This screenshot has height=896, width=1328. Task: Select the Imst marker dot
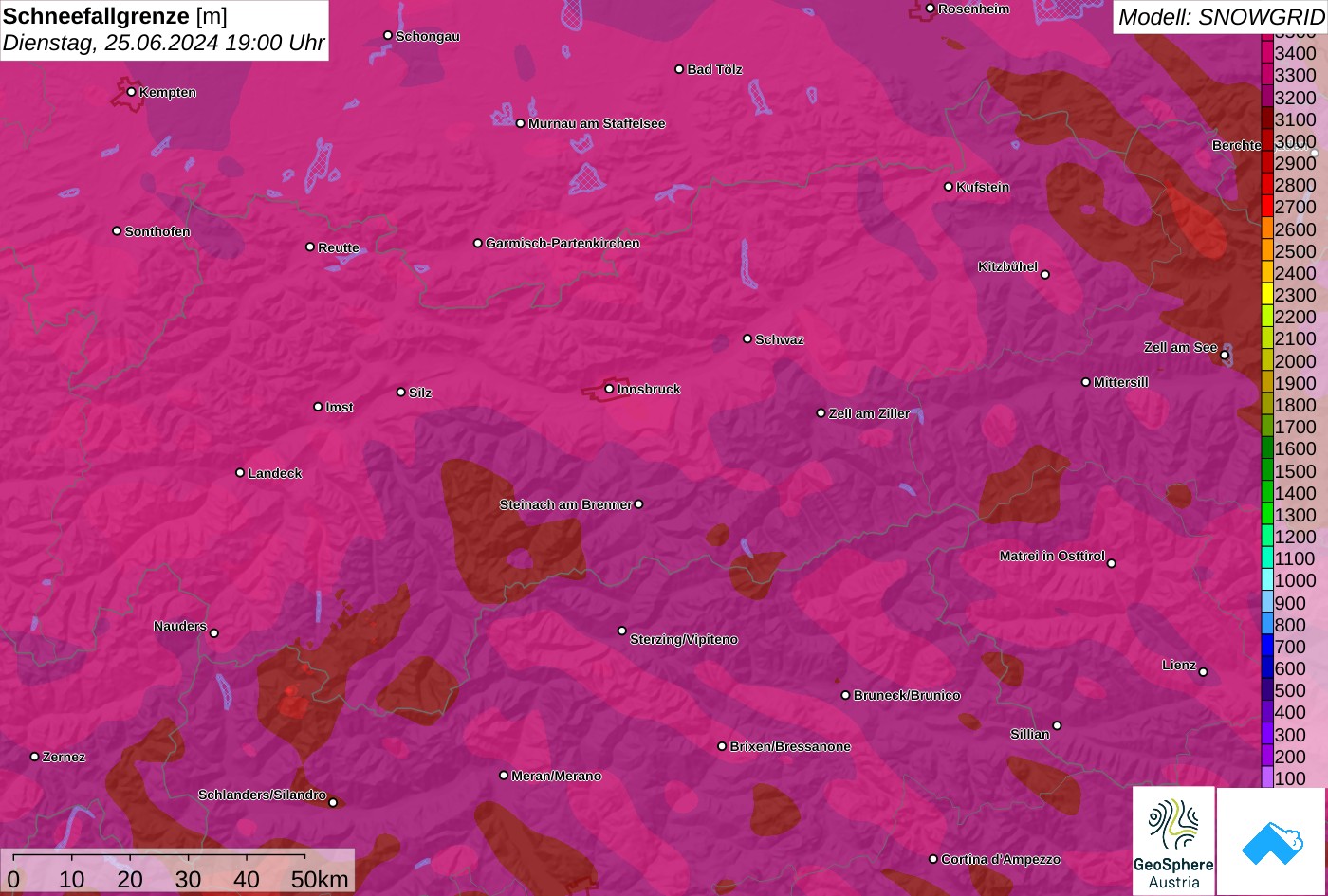point(318,407)
